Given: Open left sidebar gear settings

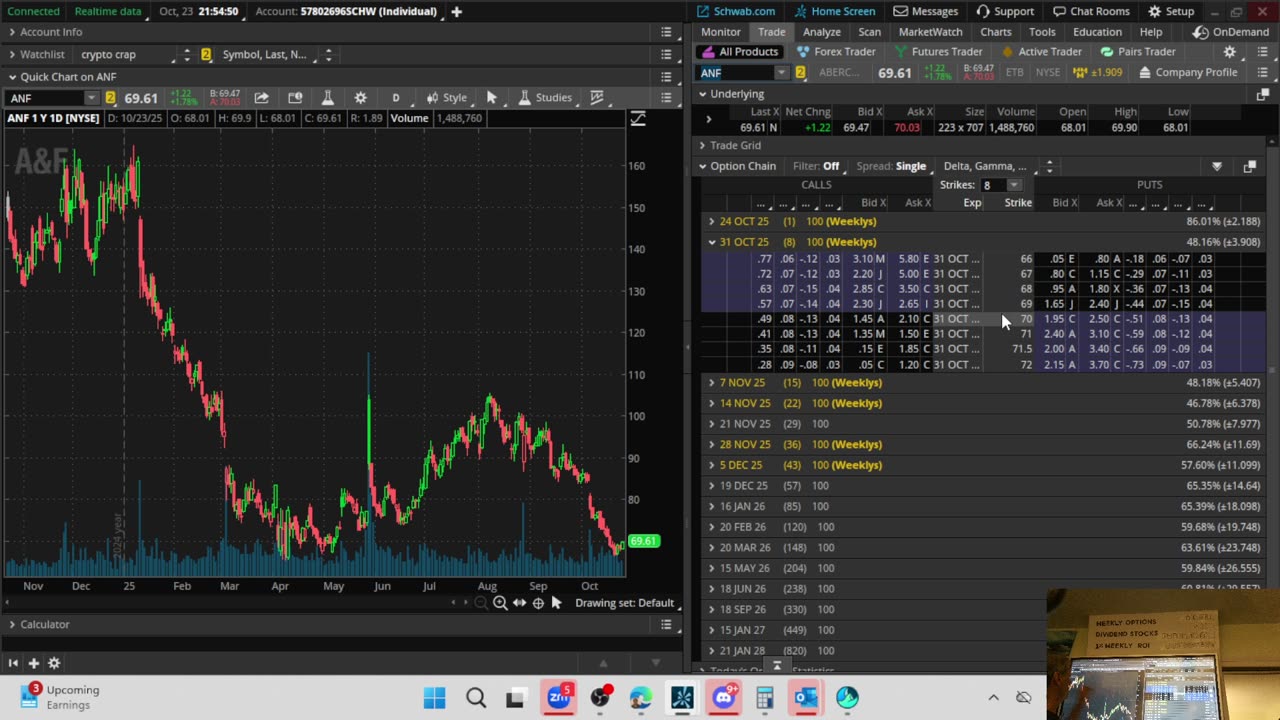Looking at the screenshot, I should 54,663.
